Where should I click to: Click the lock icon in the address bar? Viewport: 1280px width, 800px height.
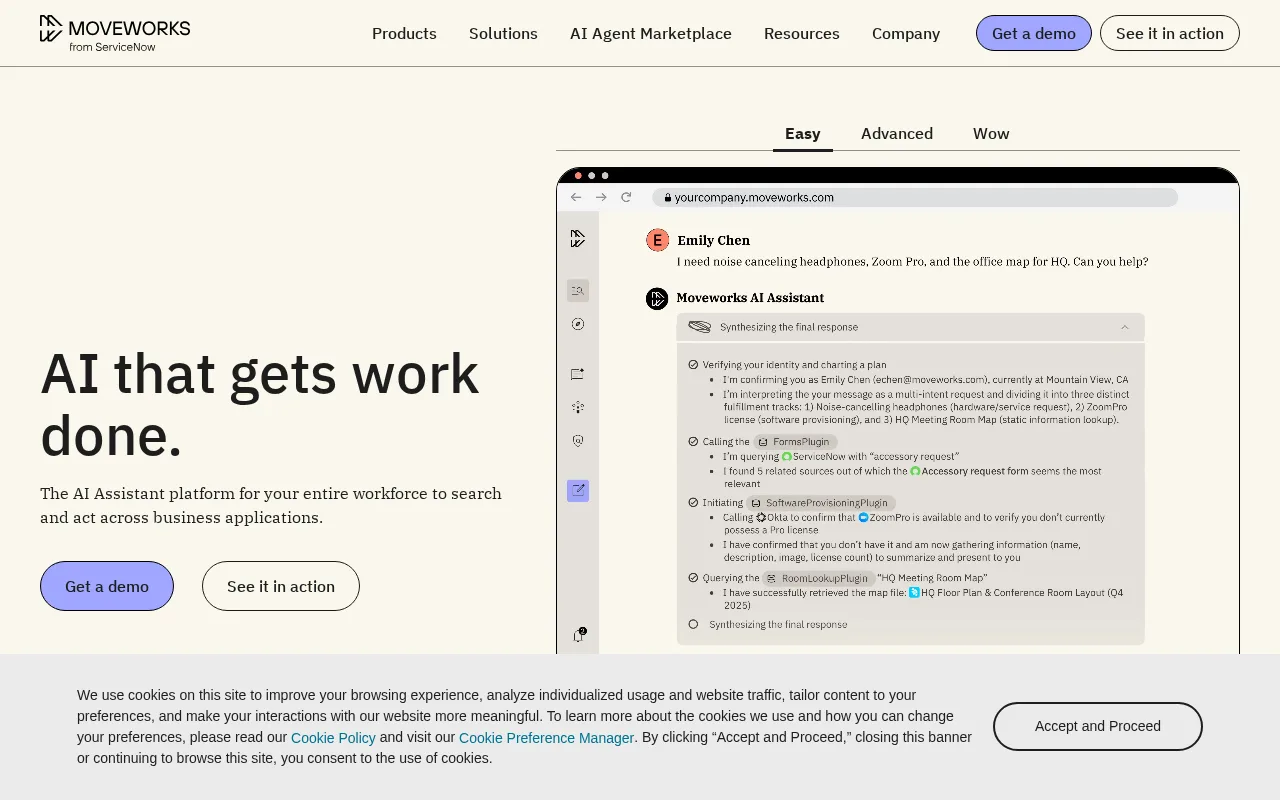click(x=668, y=198)
